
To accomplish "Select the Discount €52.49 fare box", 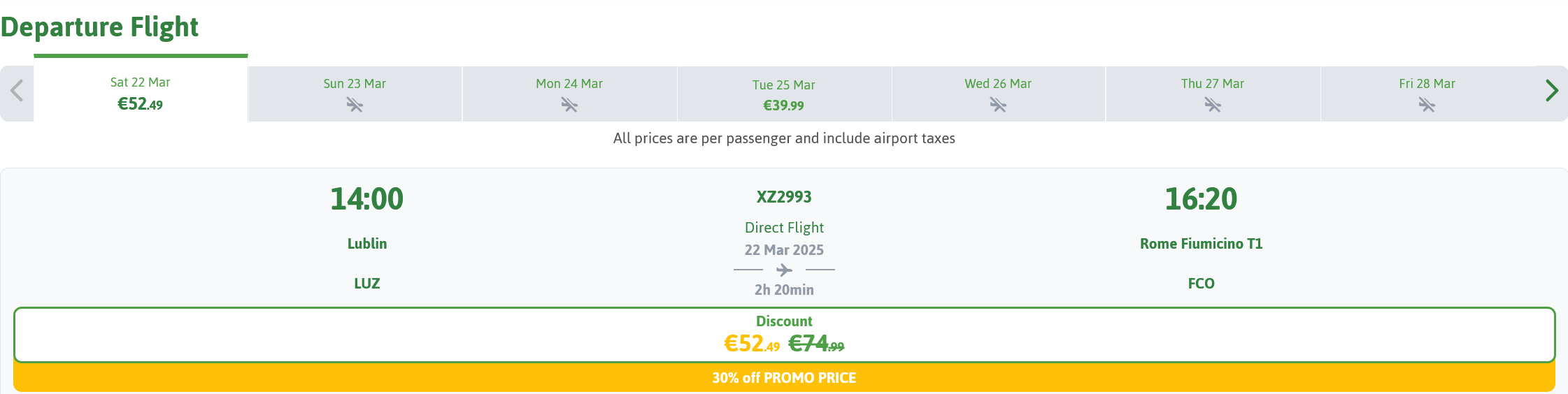I will tap(784, 335).
